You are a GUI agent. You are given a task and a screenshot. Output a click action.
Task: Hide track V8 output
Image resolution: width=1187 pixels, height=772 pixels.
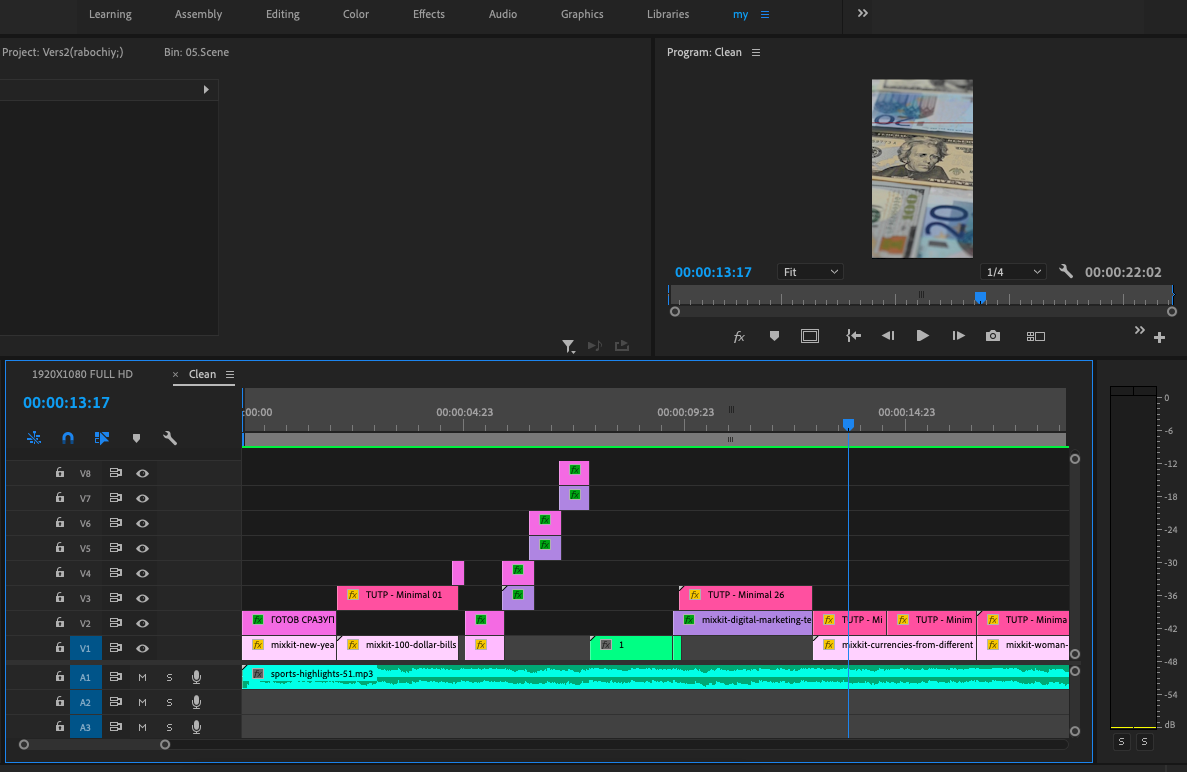point(142,473)
